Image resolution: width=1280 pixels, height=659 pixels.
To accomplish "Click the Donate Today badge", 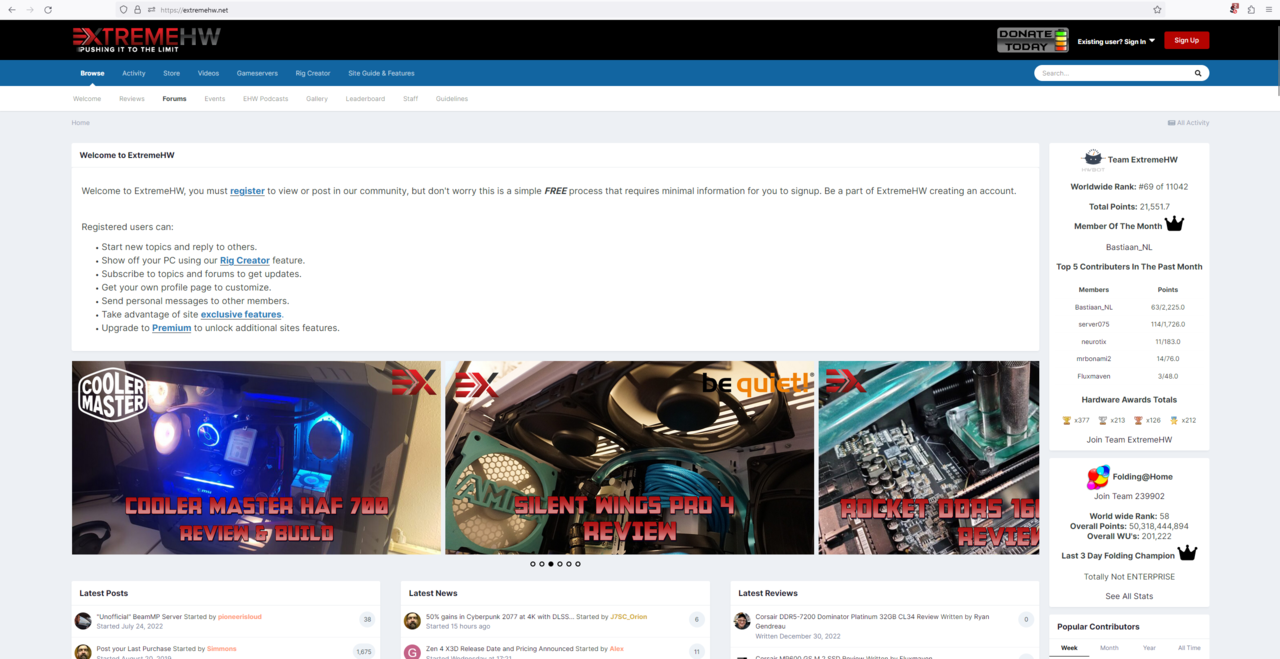I will pyautogui.click(x=1032, y=40).
